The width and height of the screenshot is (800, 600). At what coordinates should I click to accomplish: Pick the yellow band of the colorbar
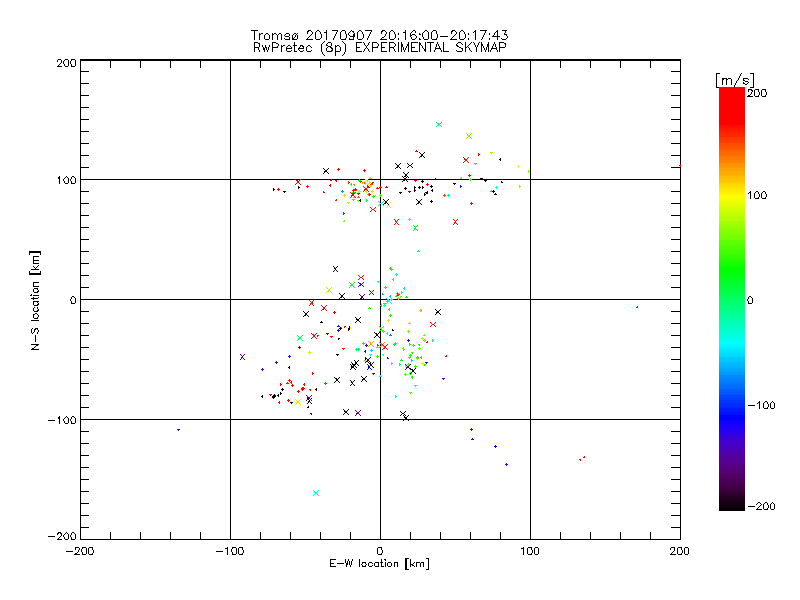[x=732, y=196]
